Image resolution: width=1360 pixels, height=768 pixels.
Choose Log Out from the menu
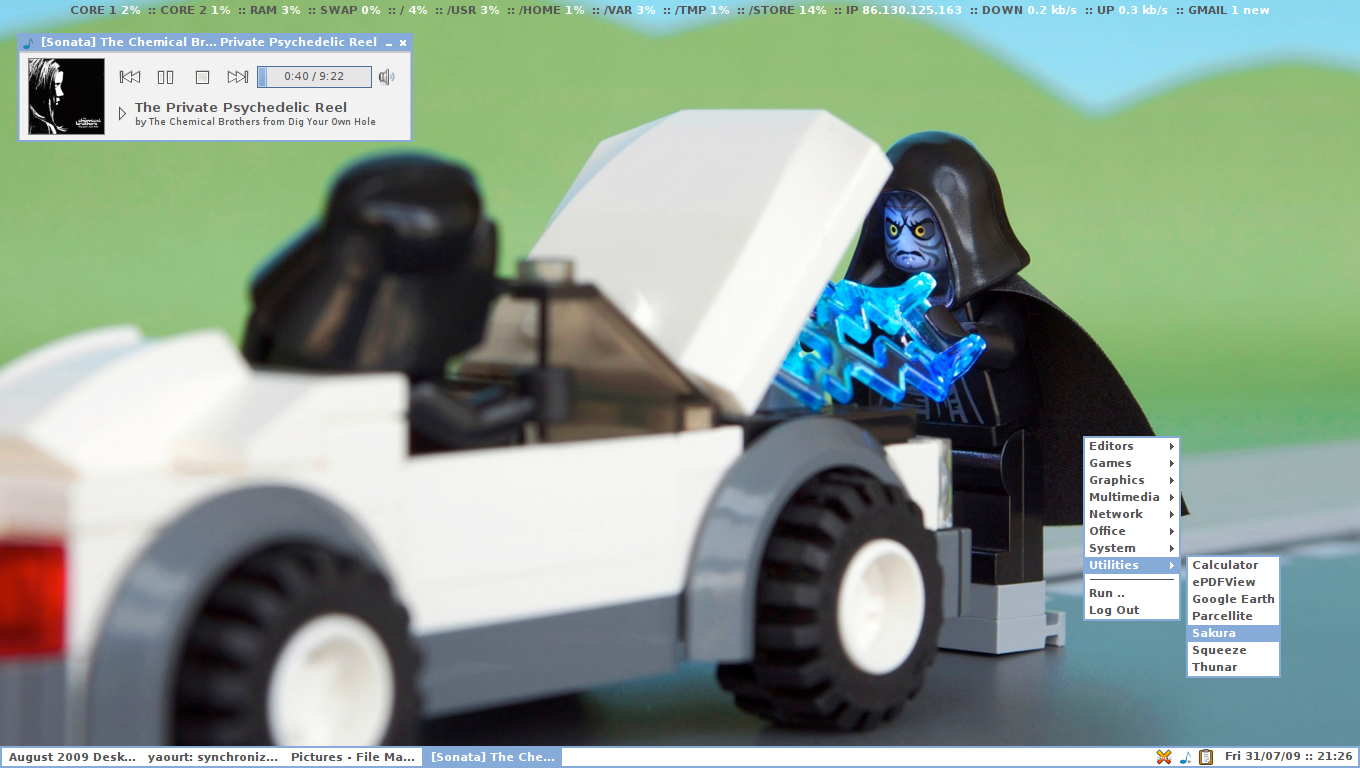(1114, 610)
